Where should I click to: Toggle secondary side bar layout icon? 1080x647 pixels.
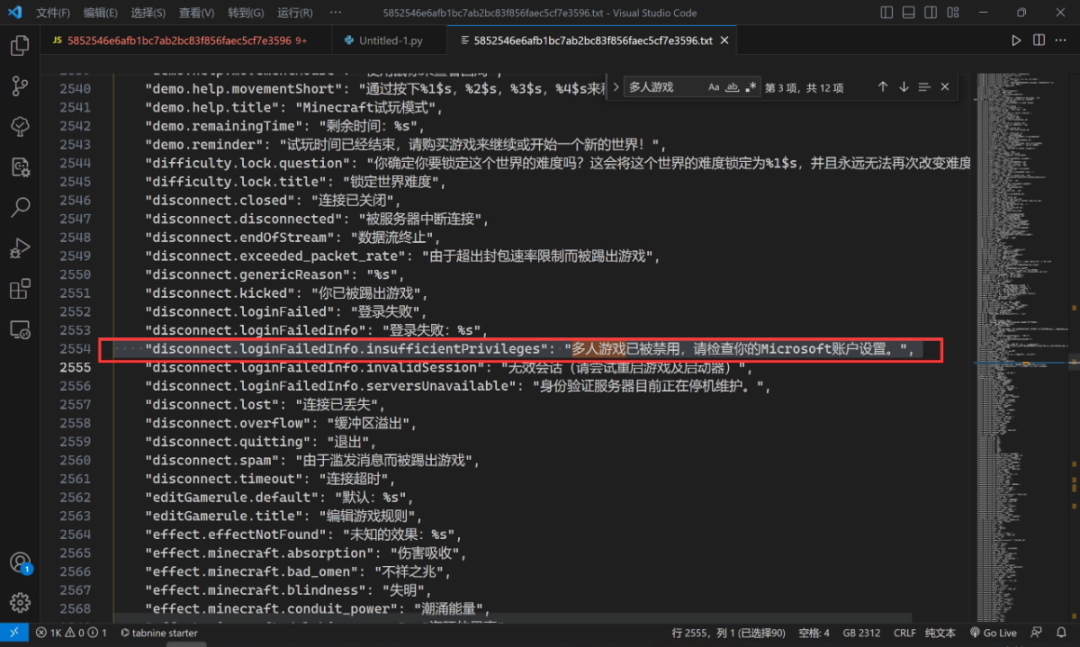tap(931, 12)
